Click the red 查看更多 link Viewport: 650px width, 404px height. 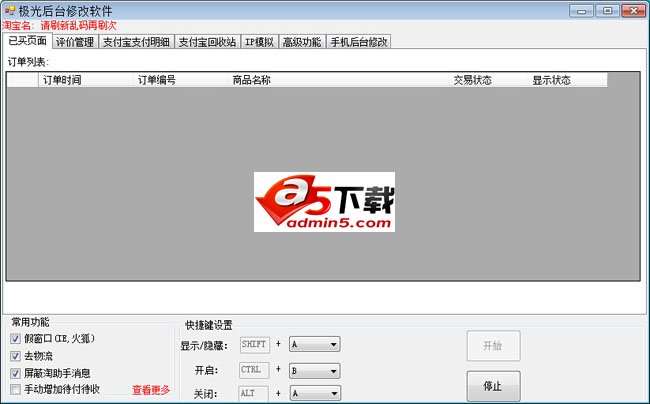click(x=151, y=390)
